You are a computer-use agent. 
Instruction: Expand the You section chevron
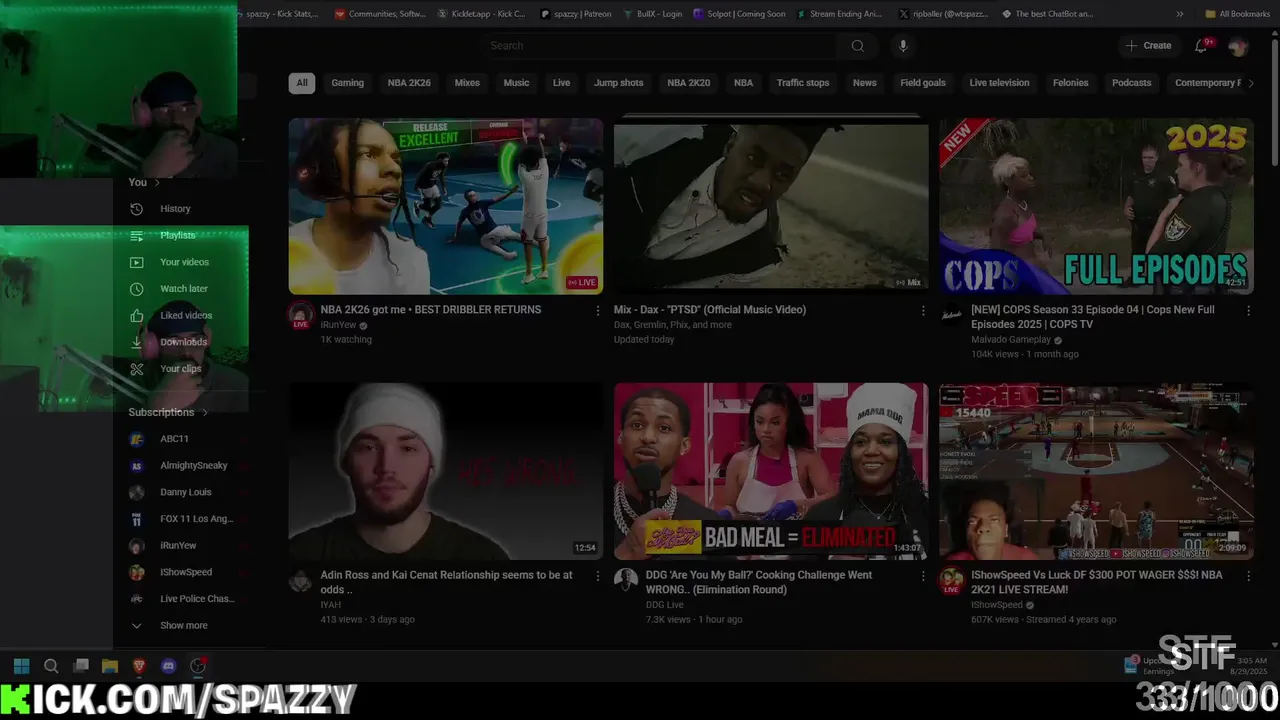pos(157,182)
